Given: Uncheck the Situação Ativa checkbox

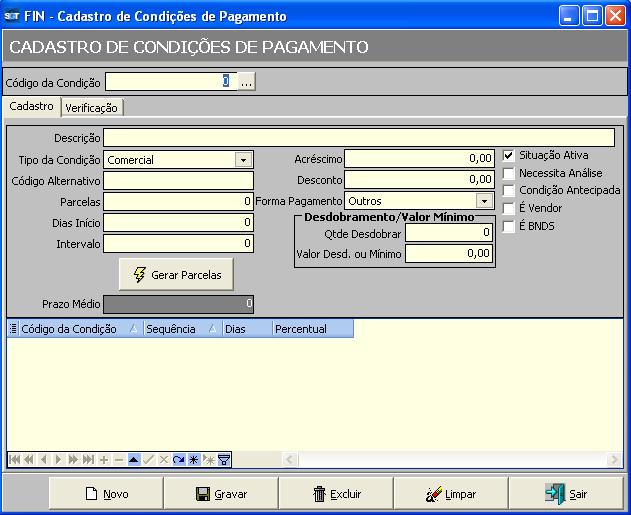Looking at the screenshot, I should (x=508, y=155).
